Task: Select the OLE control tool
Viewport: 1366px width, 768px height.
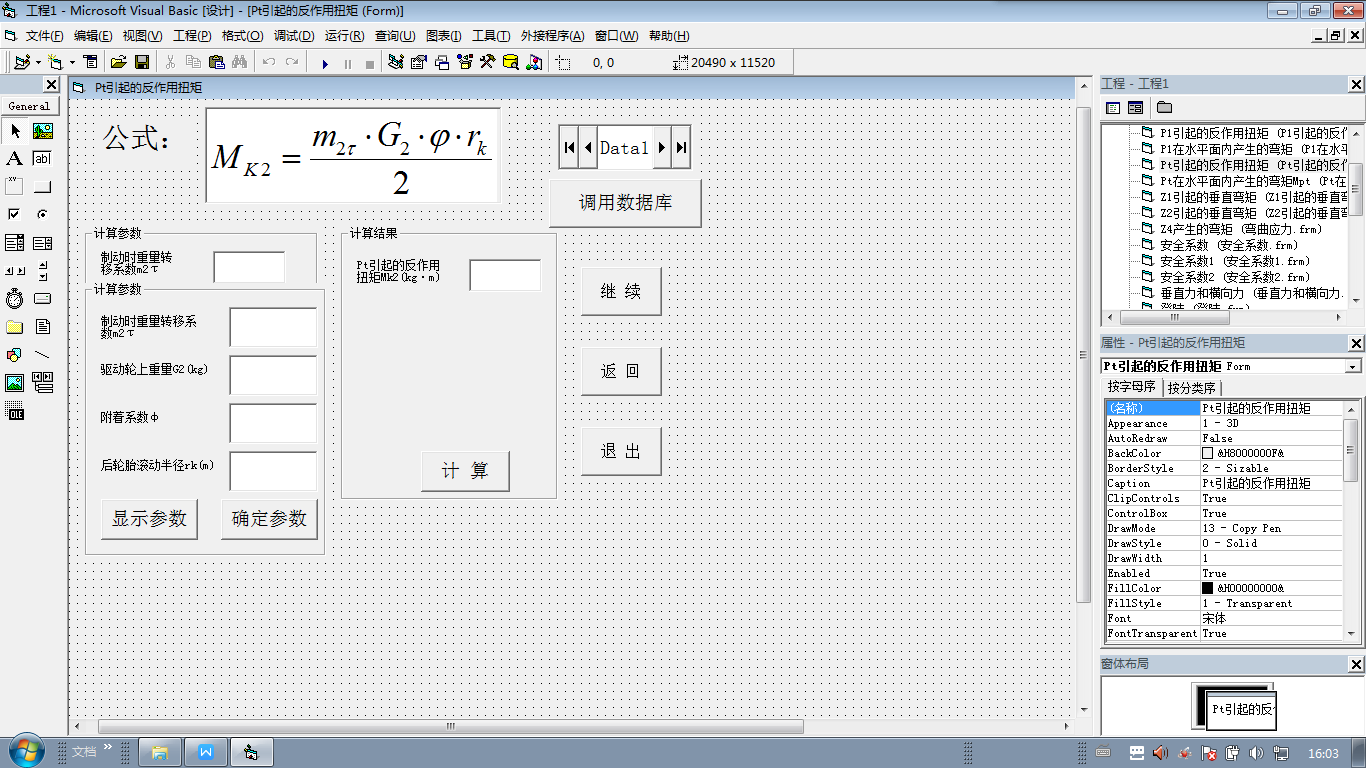Action: (15, 411)
